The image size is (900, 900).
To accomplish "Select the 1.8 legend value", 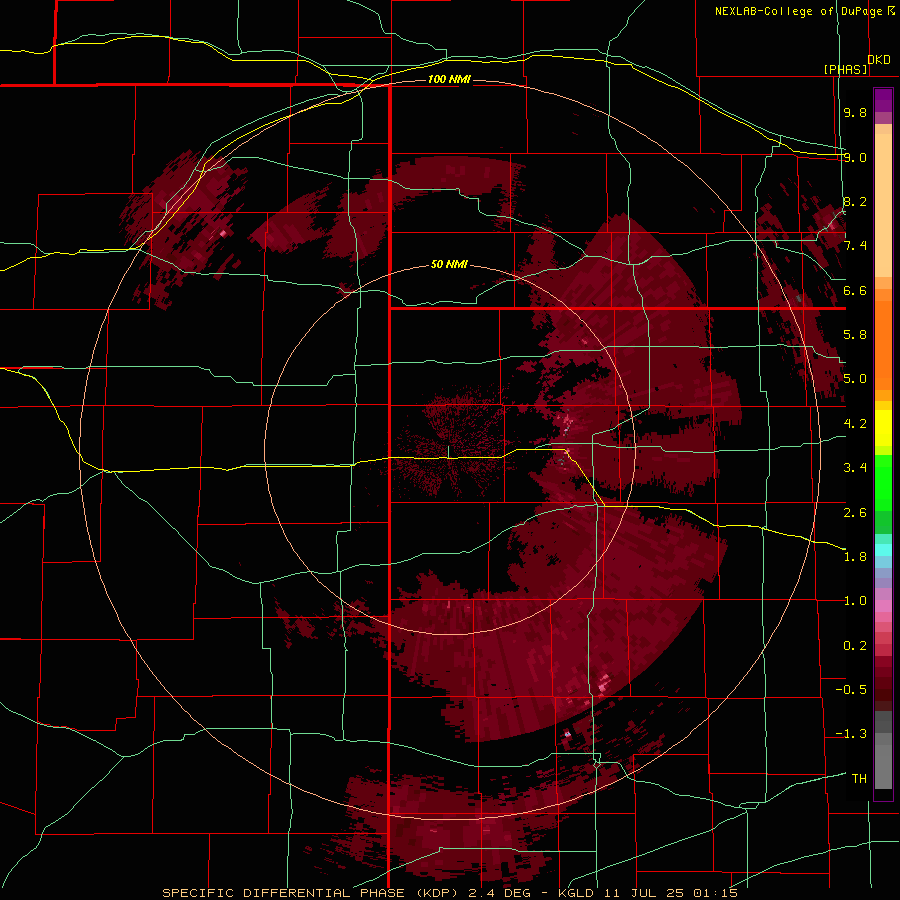I will click(x=855, y=557).
